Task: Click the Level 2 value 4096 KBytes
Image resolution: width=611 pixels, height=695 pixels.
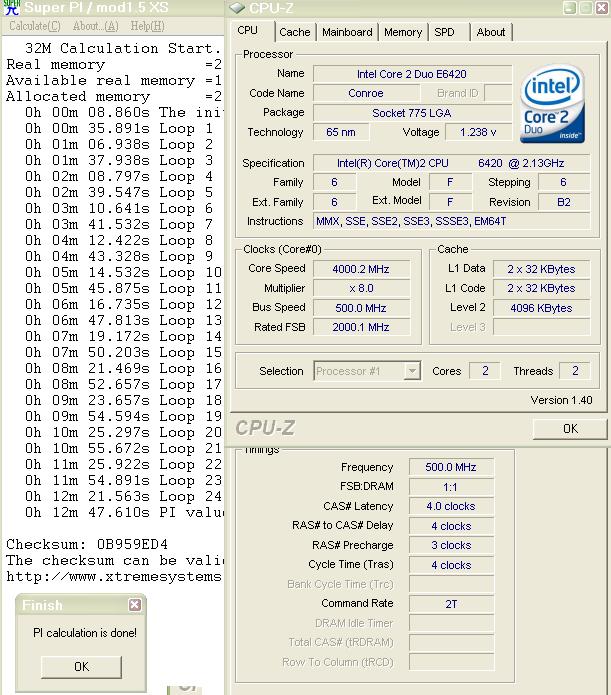Action: tap(541, 308)
